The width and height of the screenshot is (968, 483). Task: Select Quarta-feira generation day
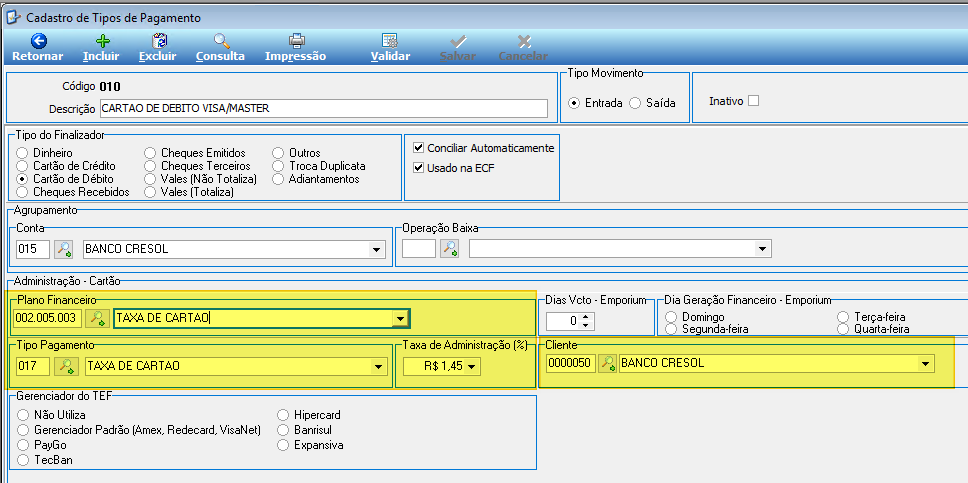click(843, 329)
